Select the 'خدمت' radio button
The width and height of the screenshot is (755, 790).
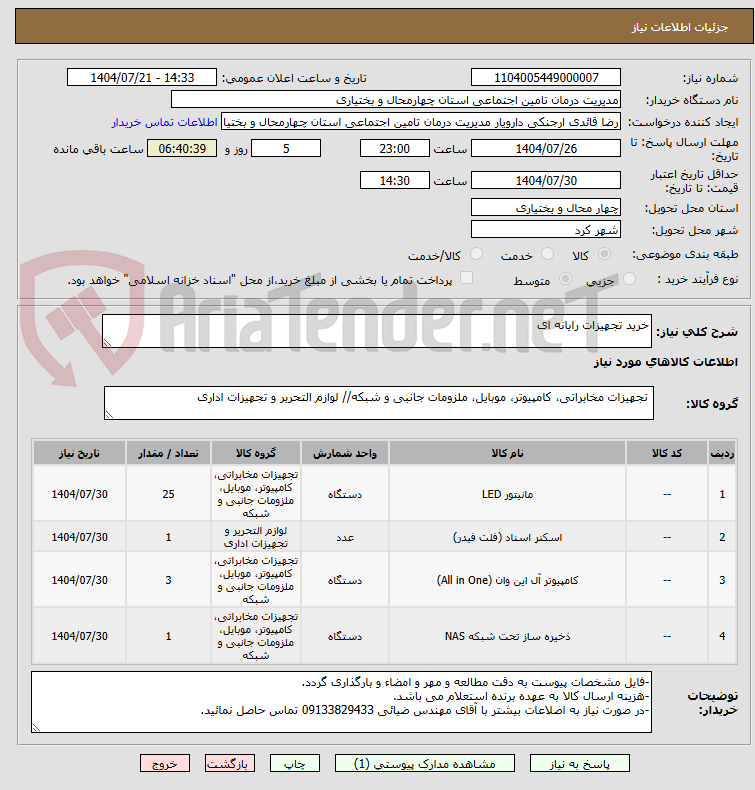547,254
